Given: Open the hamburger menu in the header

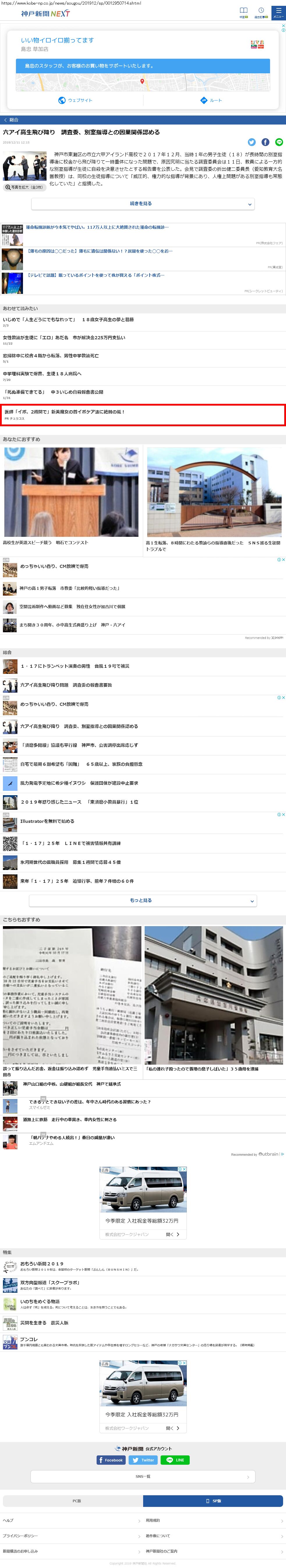Looking at the screenshot, I should (x=278, y=12).
